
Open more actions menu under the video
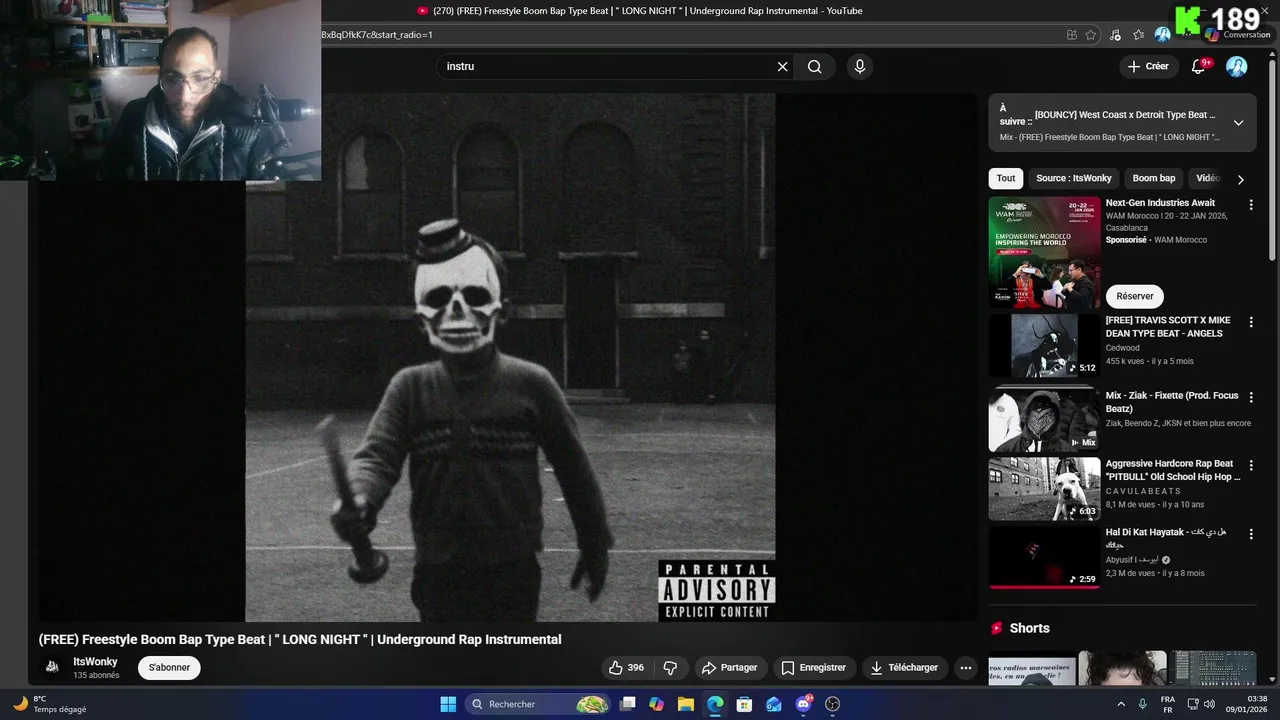pyautogui.click(x=965, y=668)
